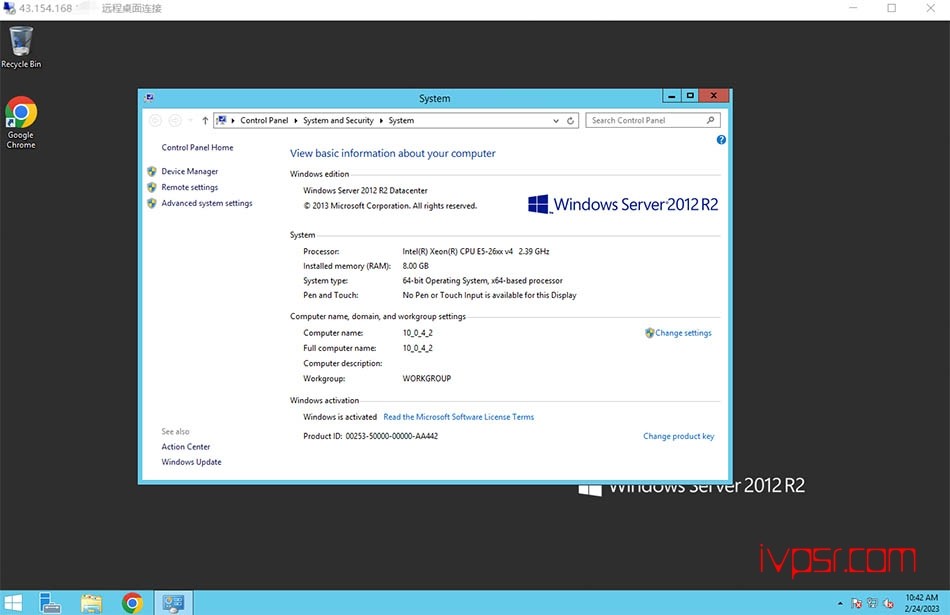Click System in the breadcrumb path
950x615 pixels.
pyautogui.click(x=401, y=121)
